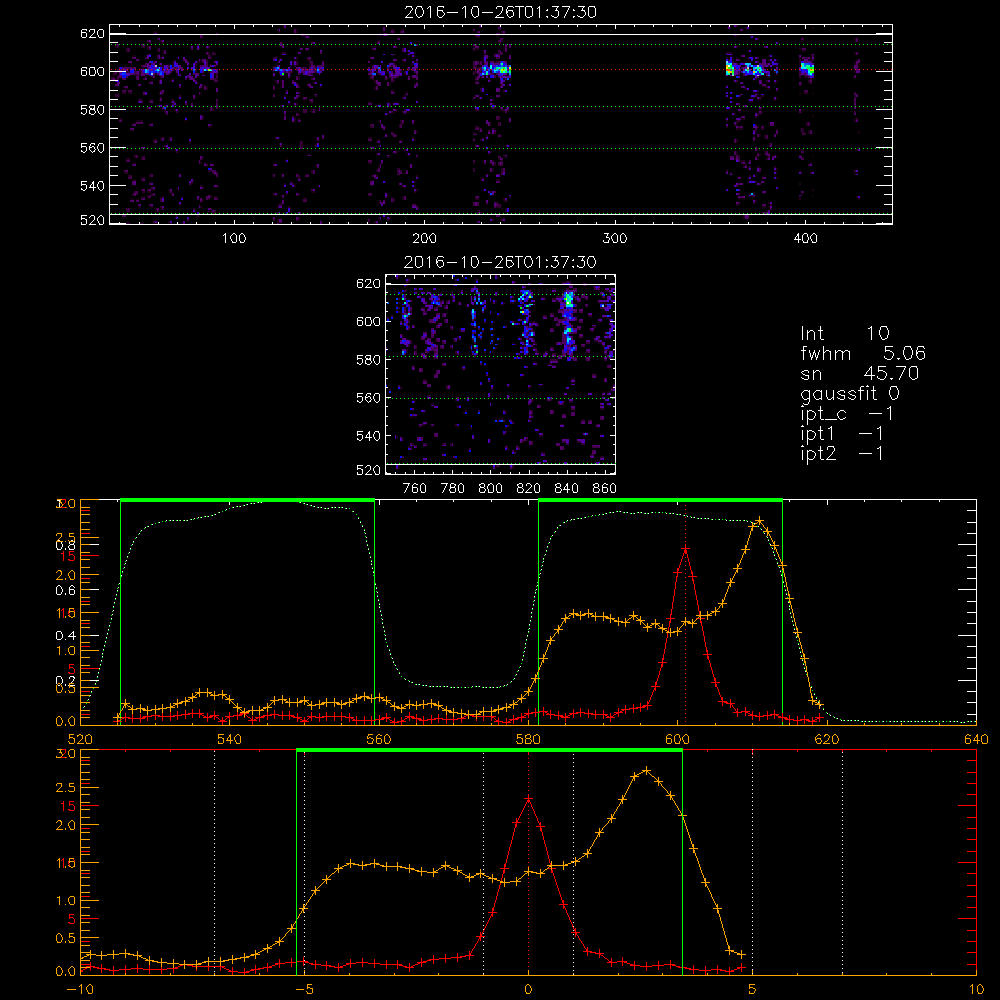Select the 'sn 45.70' readout
This screenshot has height=1000, width=1000.
(x=860, y=373)
